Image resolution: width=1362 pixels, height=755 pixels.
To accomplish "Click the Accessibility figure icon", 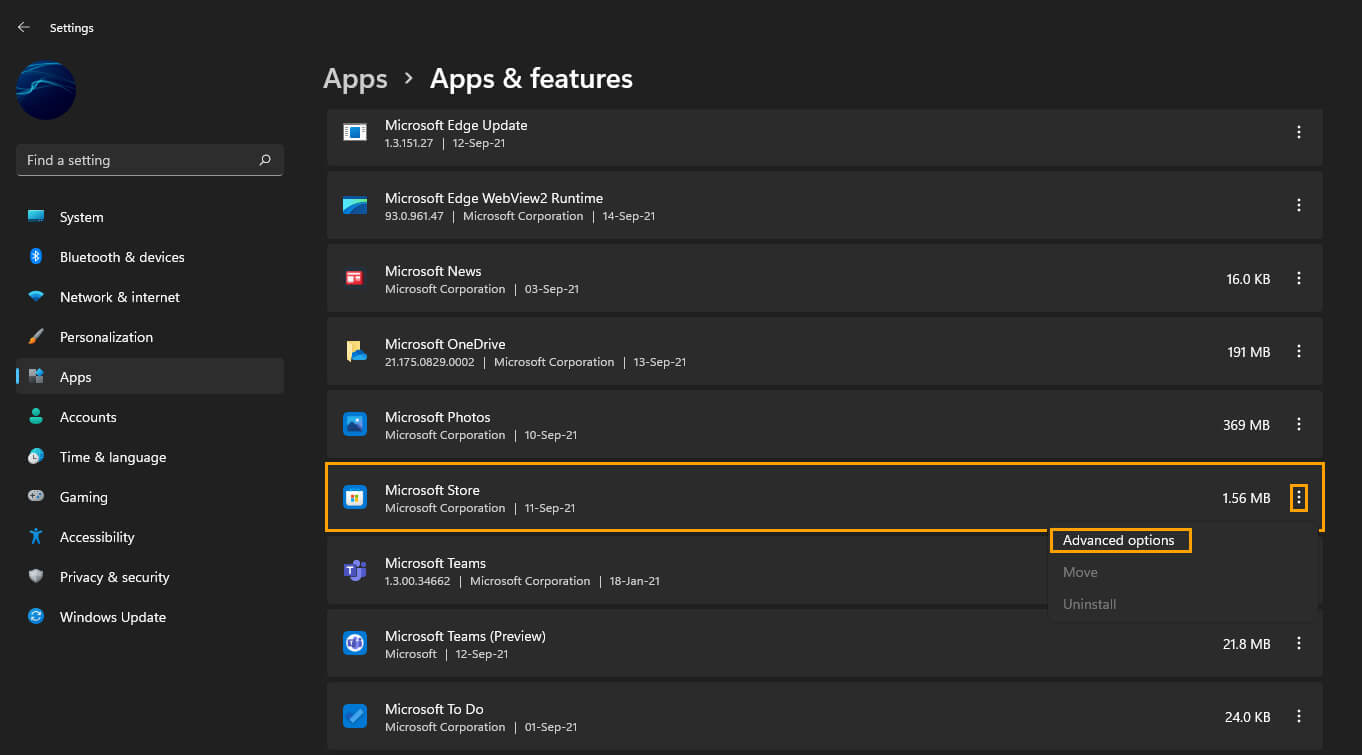I will [x=36, y=537].
